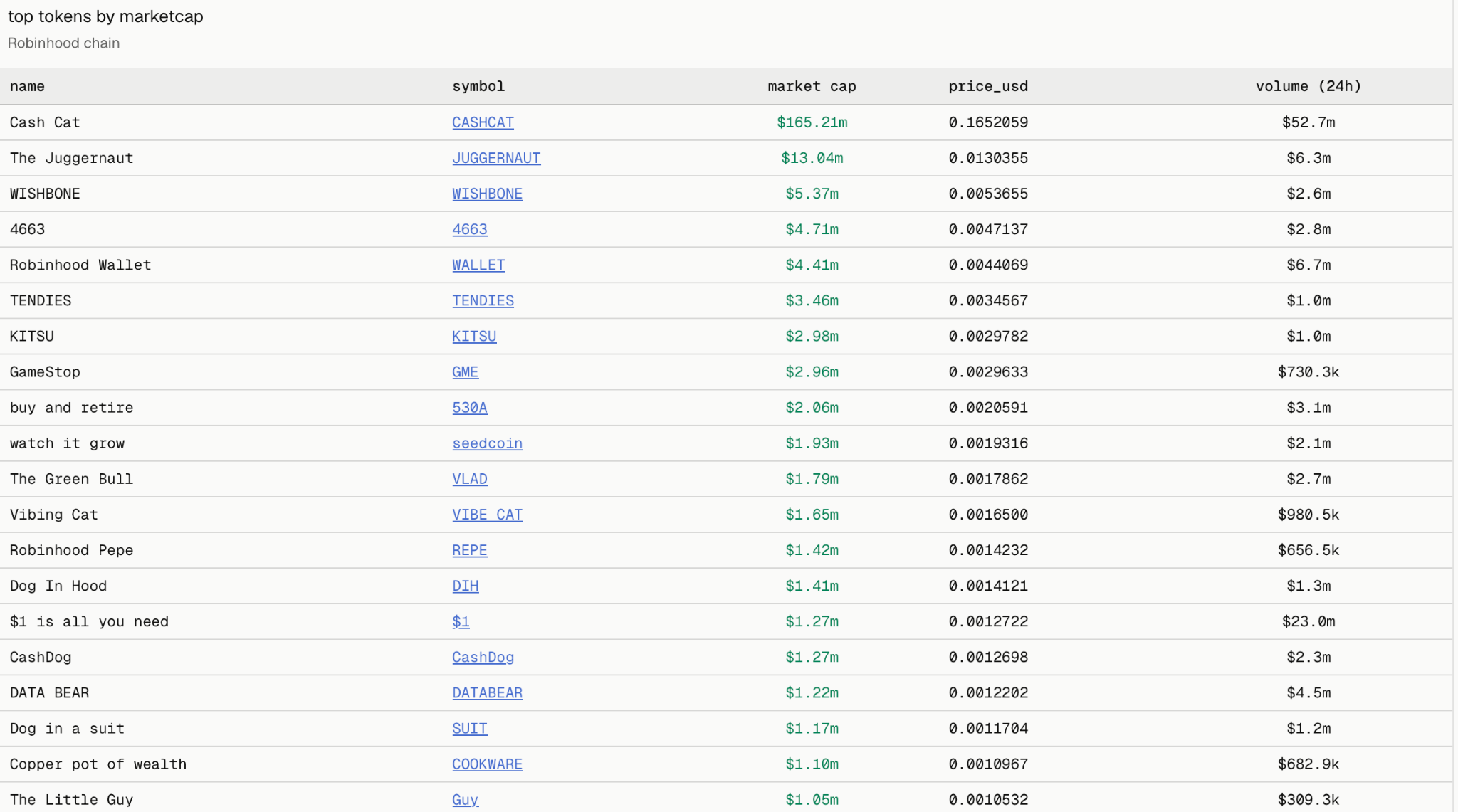
Task: Open the COOKWARE symbol link
Action: [x=487, y=764]
